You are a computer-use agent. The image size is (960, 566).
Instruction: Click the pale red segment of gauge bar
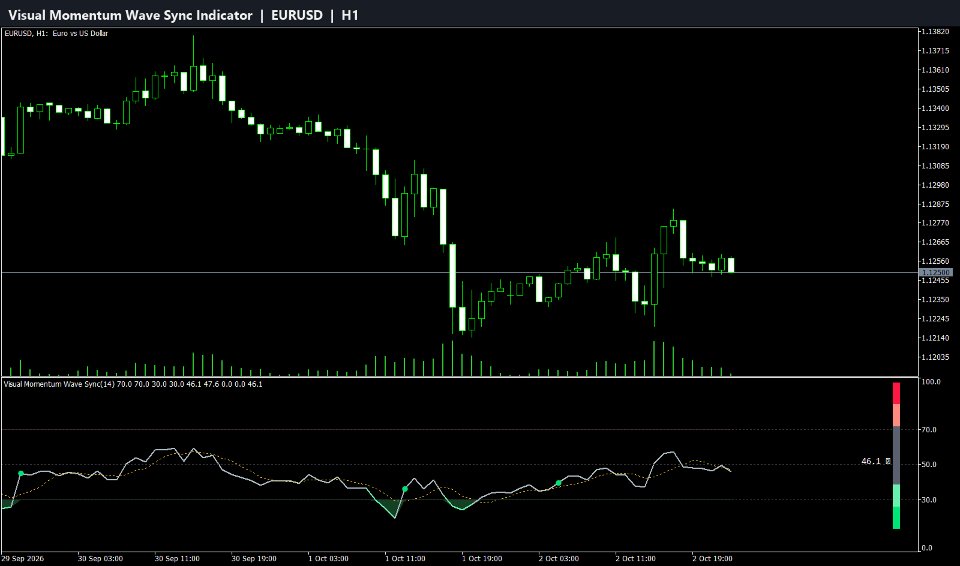coord(896,415)
